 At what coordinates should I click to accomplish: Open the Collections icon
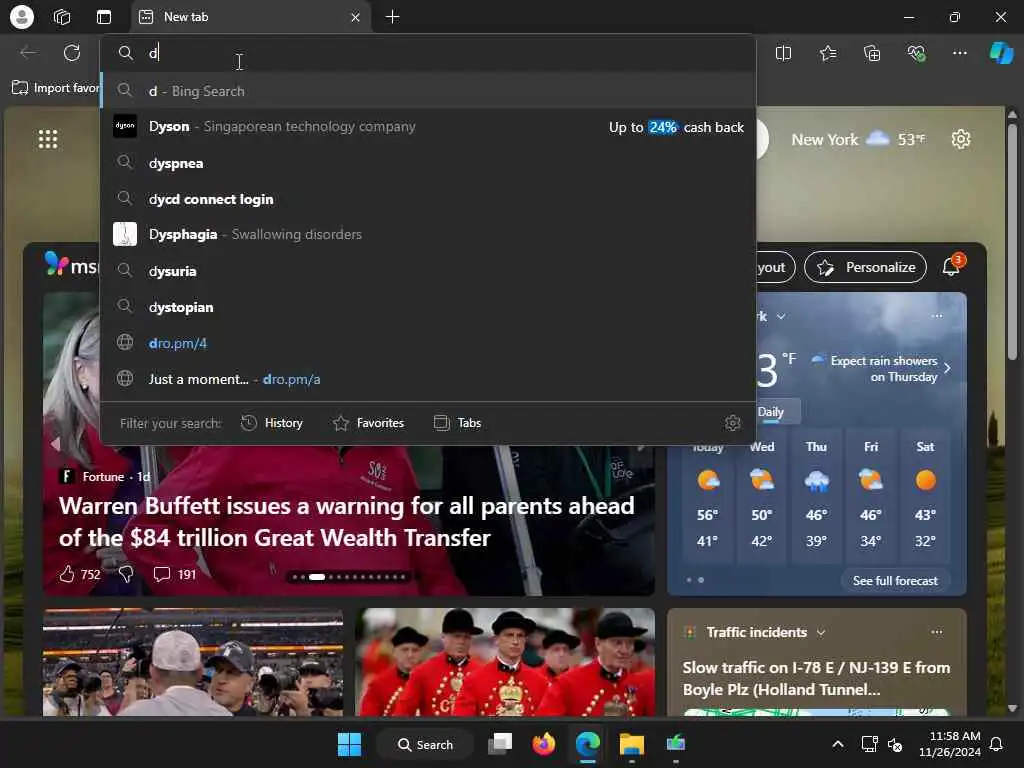(x=872, y=53)
